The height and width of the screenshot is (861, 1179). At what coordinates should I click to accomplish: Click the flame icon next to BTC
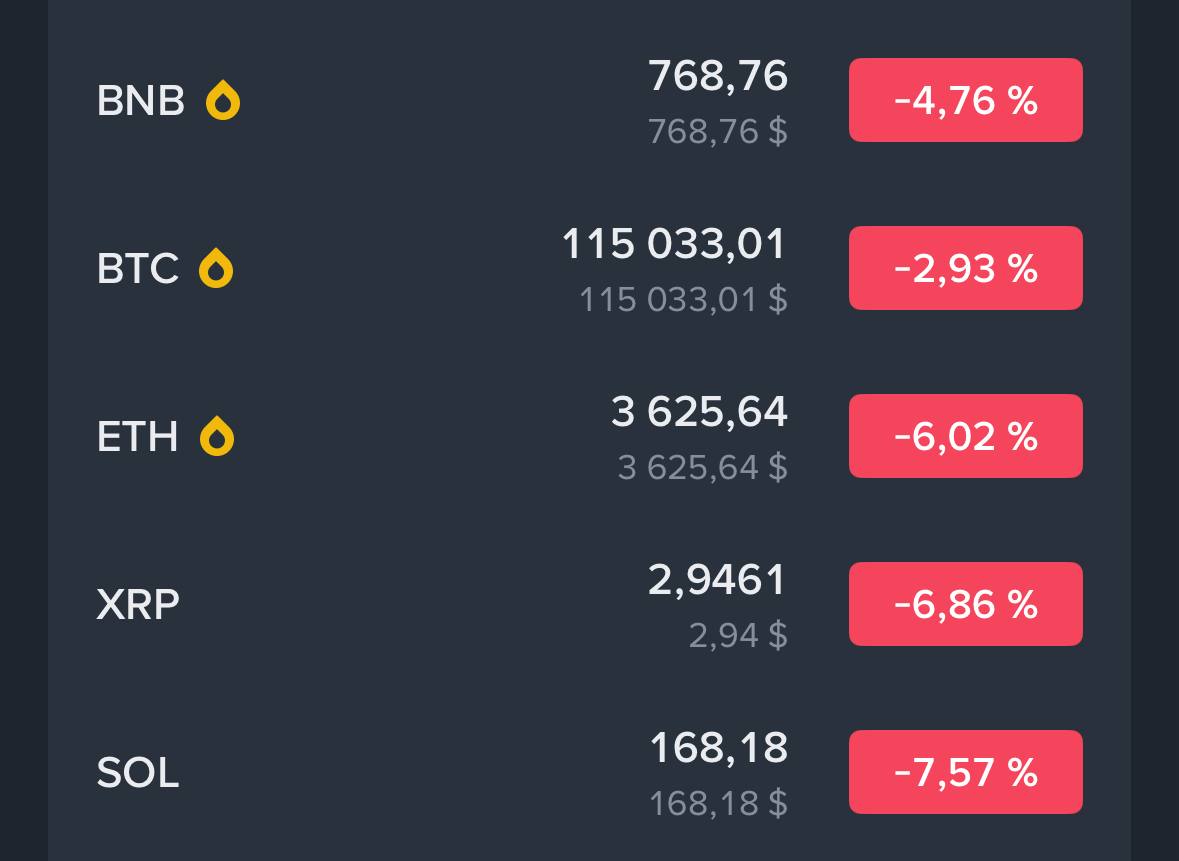(216, 268)
